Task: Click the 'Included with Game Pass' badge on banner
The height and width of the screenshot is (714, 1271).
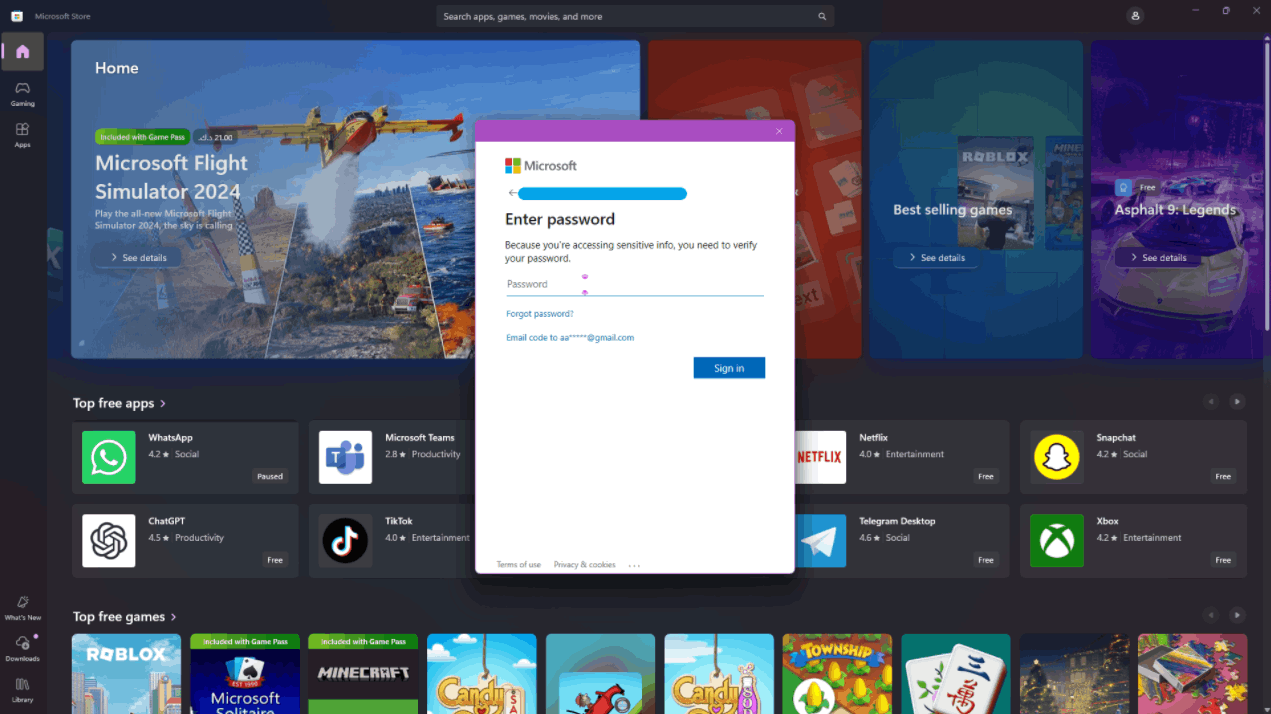Action: coord(142,137)
